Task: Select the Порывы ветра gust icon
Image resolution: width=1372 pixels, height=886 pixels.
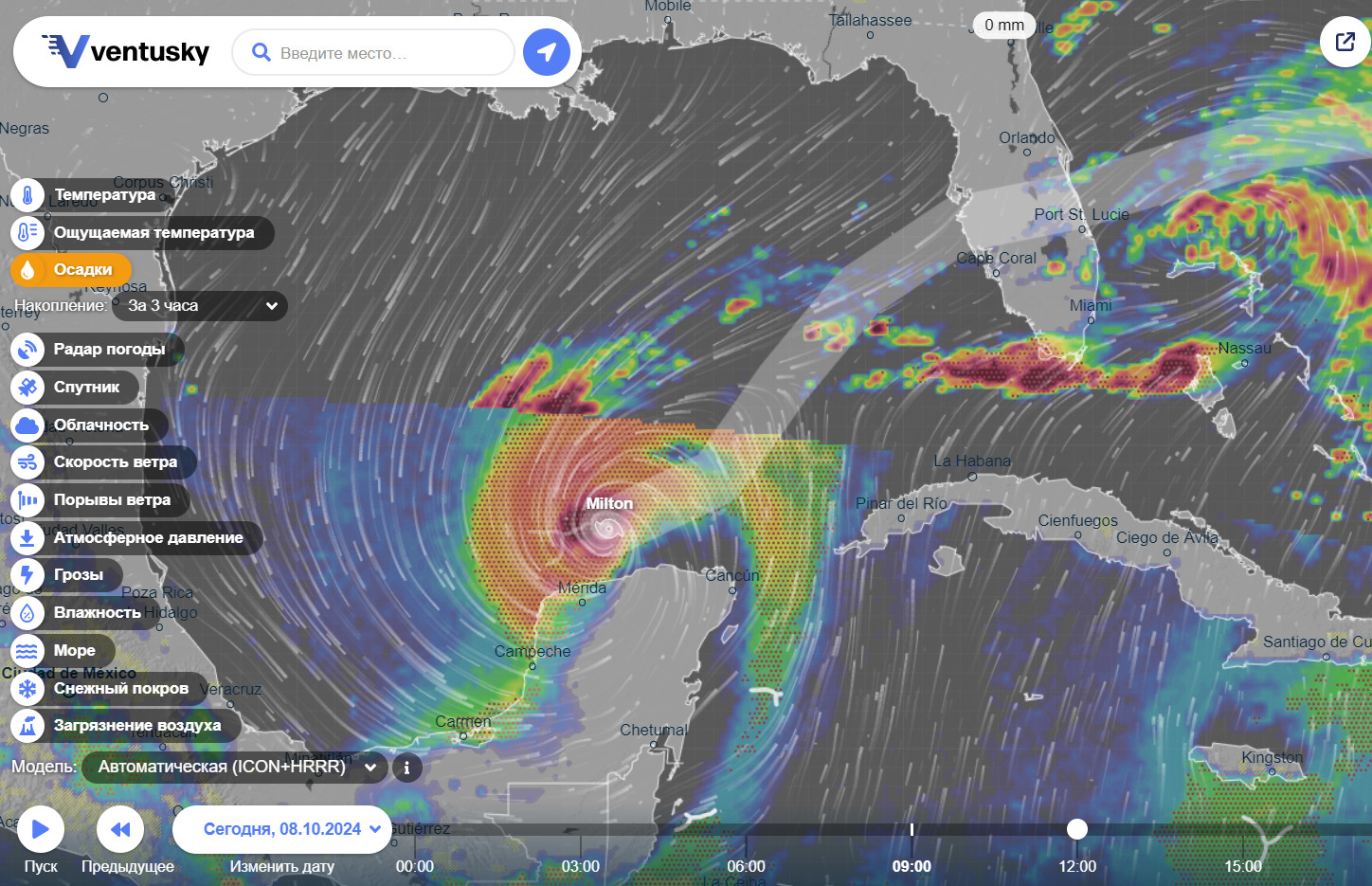Action: pos(27,500)
